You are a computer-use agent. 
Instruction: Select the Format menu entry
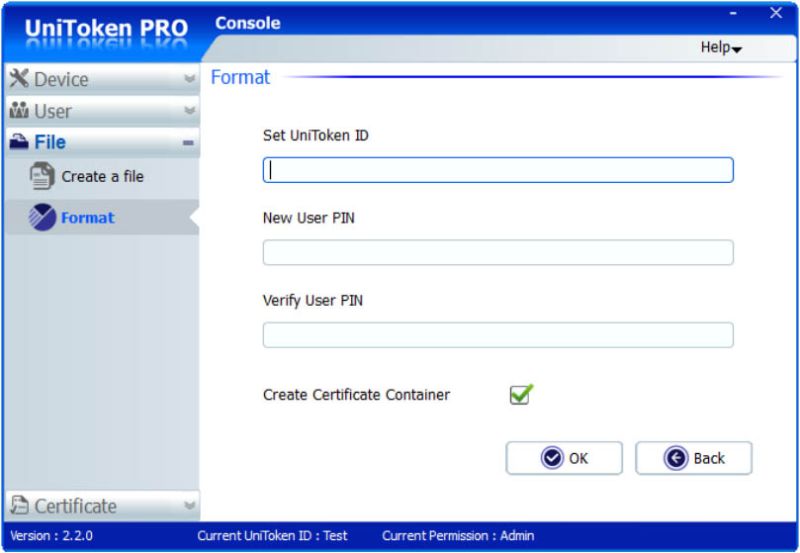point(102,217)
